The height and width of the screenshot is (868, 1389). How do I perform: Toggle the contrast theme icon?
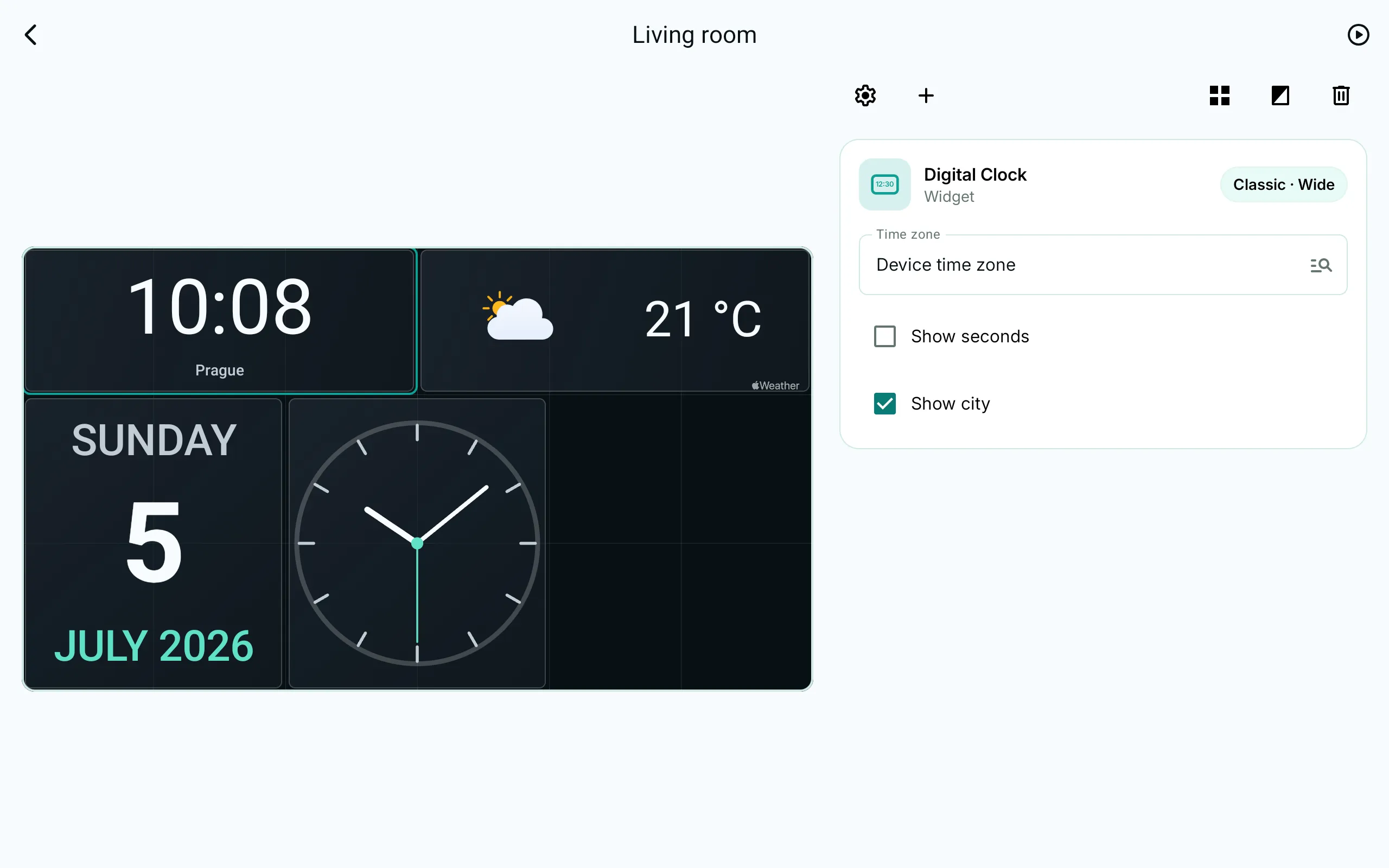pos(1280,95)
